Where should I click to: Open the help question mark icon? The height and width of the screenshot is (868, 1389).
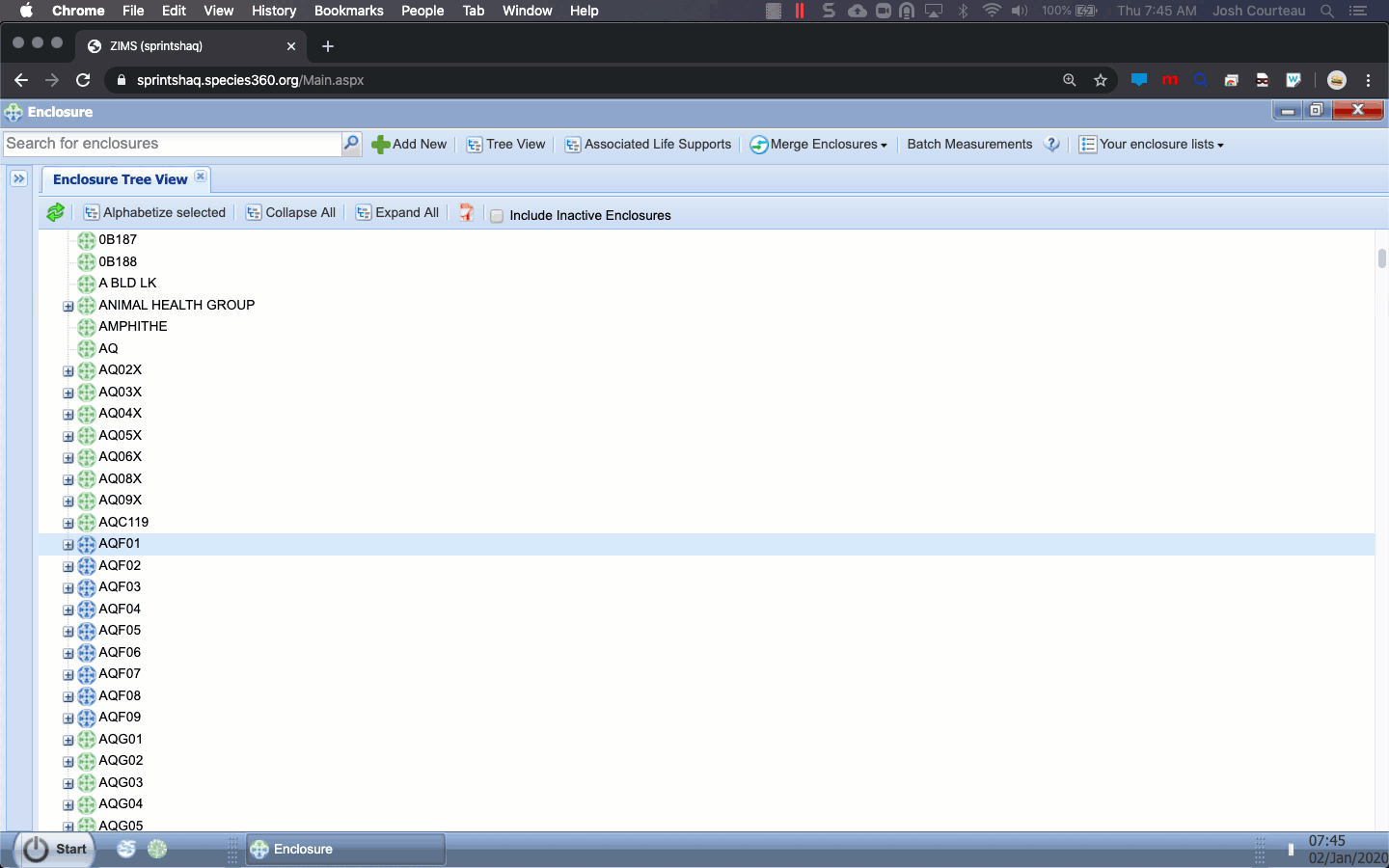[x=1052, y=144]
